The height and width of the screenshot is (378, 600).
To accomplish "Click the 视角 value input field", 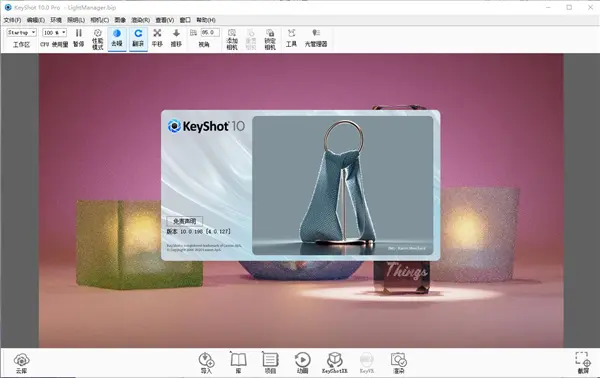I will [x=210, y=33].
